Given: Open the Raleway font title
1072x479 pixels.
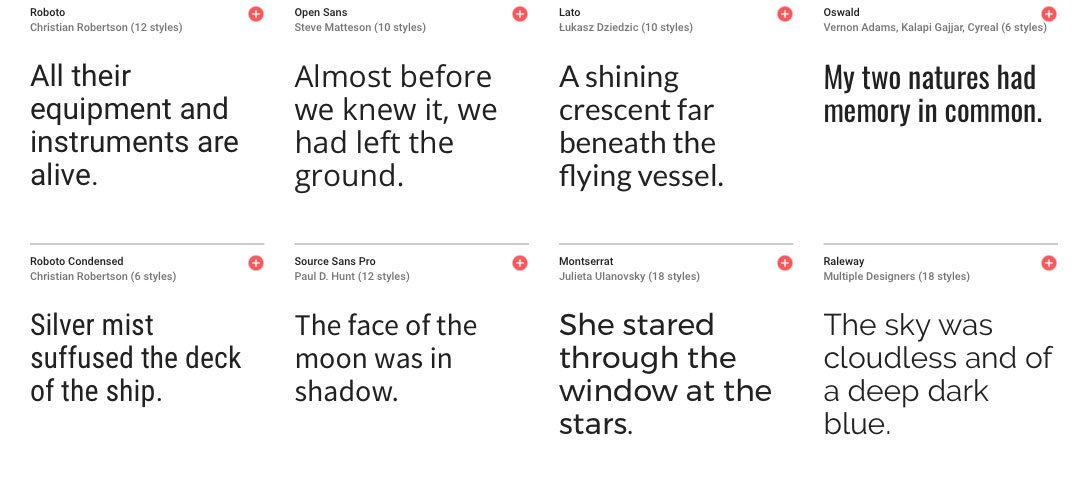Looking at the screenshot, I should tap(844, 261).
